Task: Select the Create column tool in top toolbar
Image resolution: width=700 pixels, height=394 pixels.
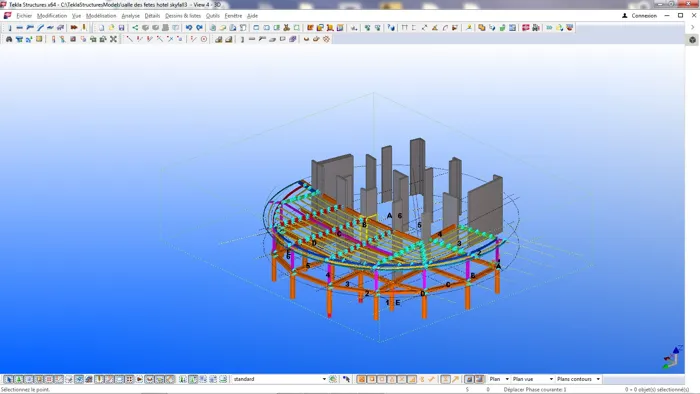Action: (9, 28)
